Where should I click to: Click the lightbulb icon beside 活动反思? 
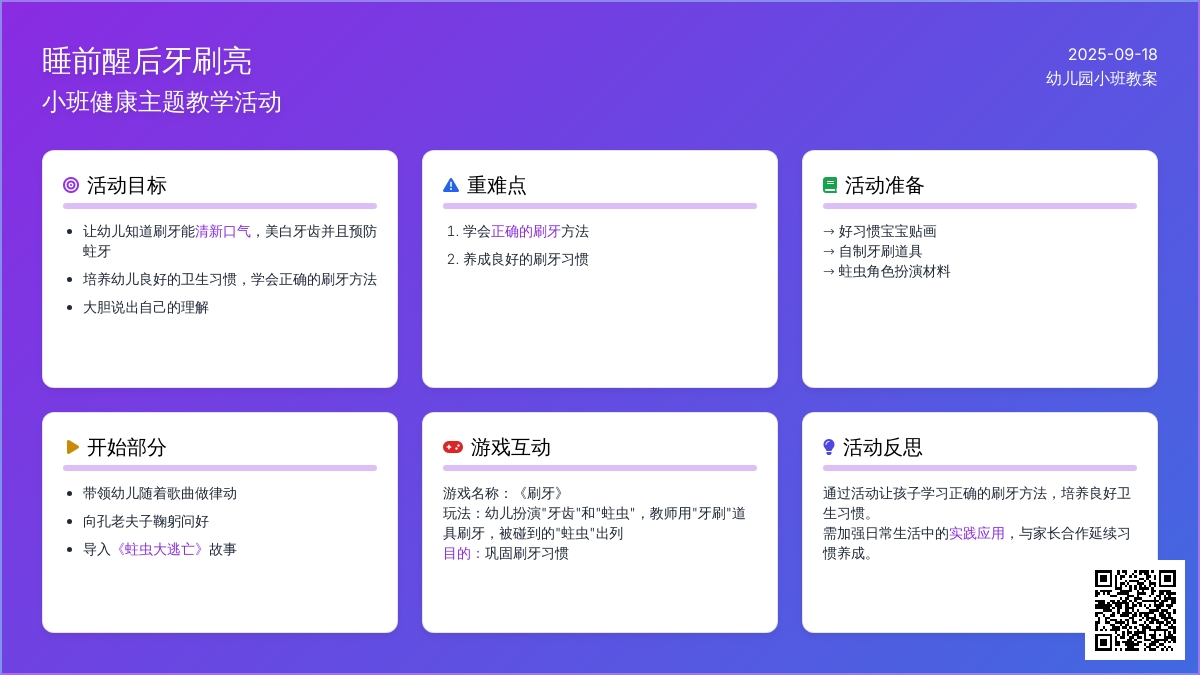pyautogui.click(x=829, y=447)
